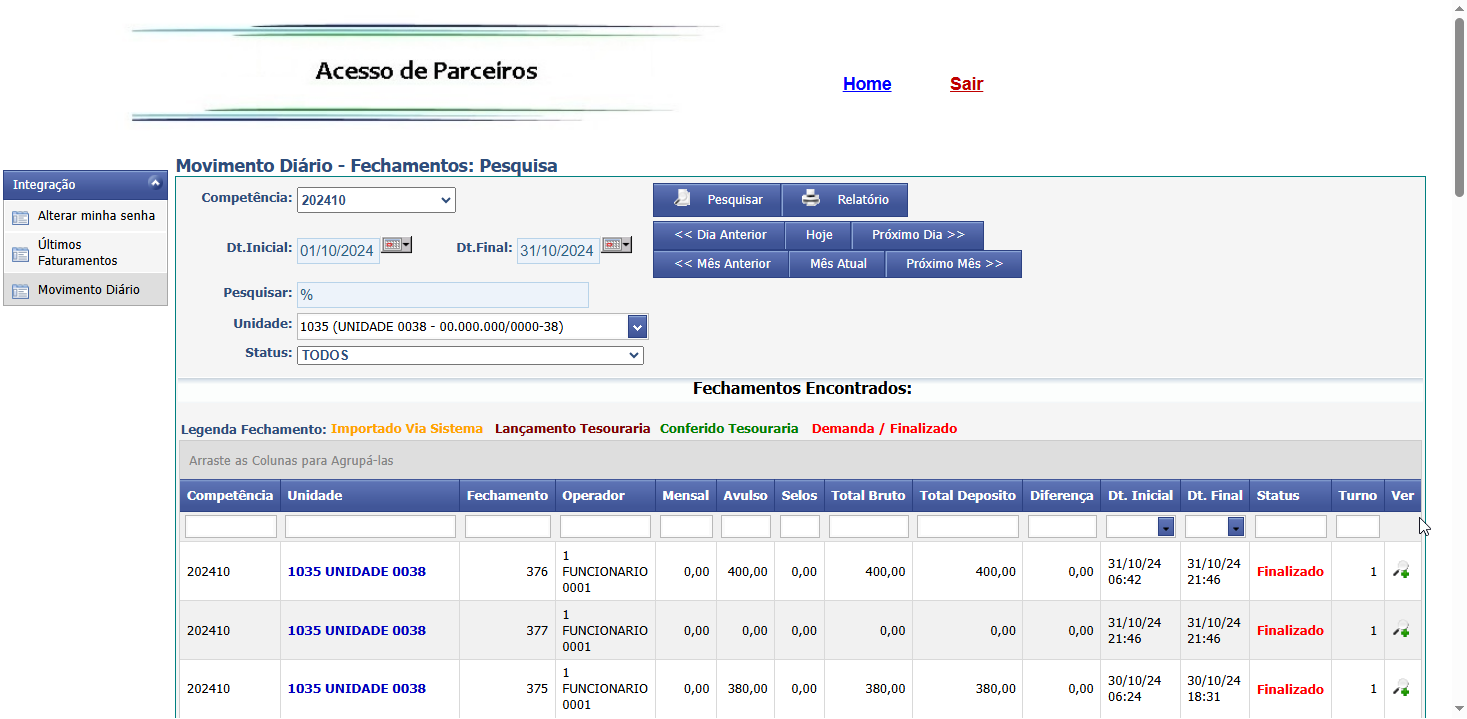Click the Pesquisar text input field

pyautogui.click(x=443, y=295)
